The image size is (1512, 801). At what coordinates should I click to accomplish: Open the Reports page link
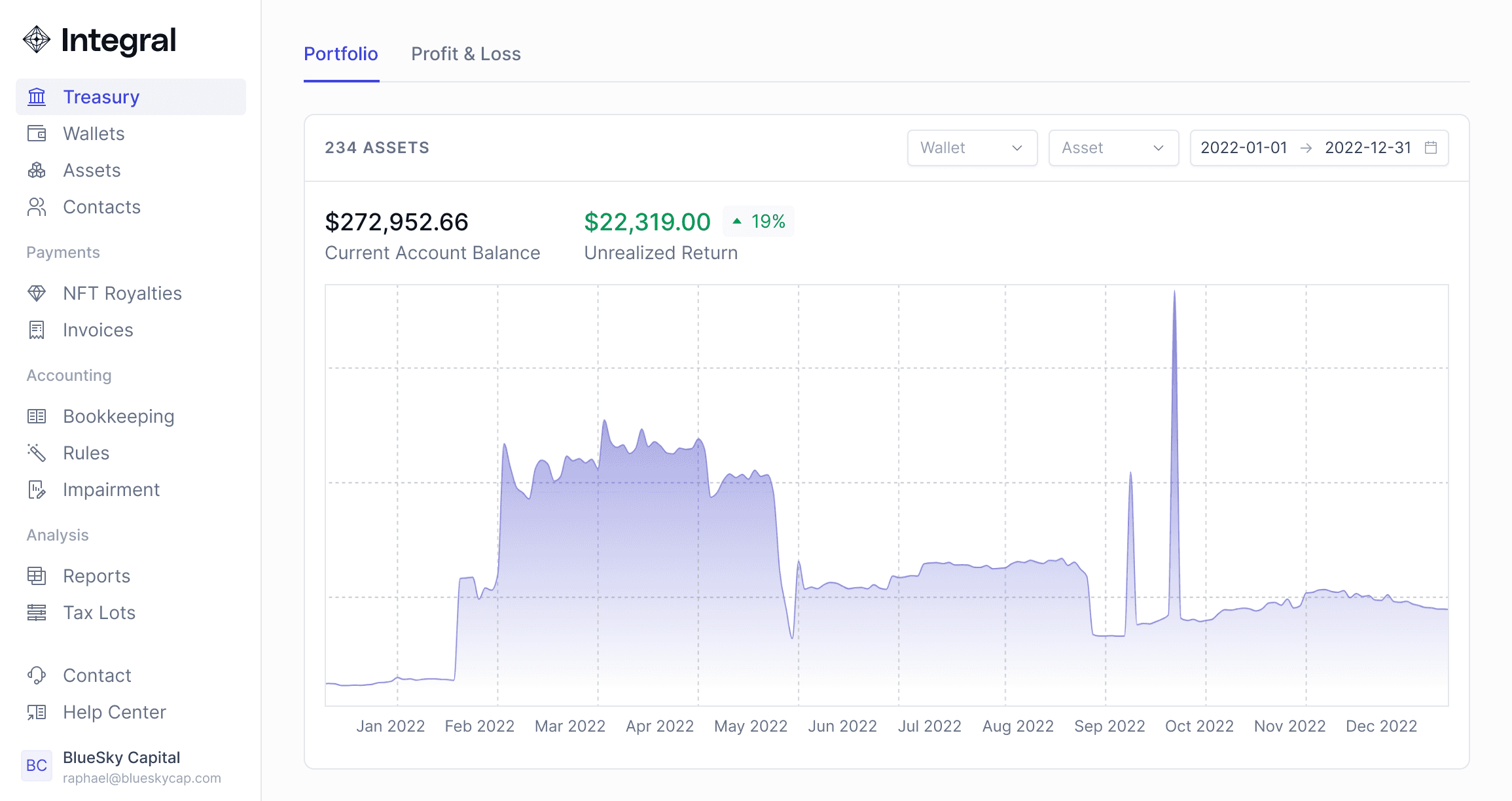(96, 576)
